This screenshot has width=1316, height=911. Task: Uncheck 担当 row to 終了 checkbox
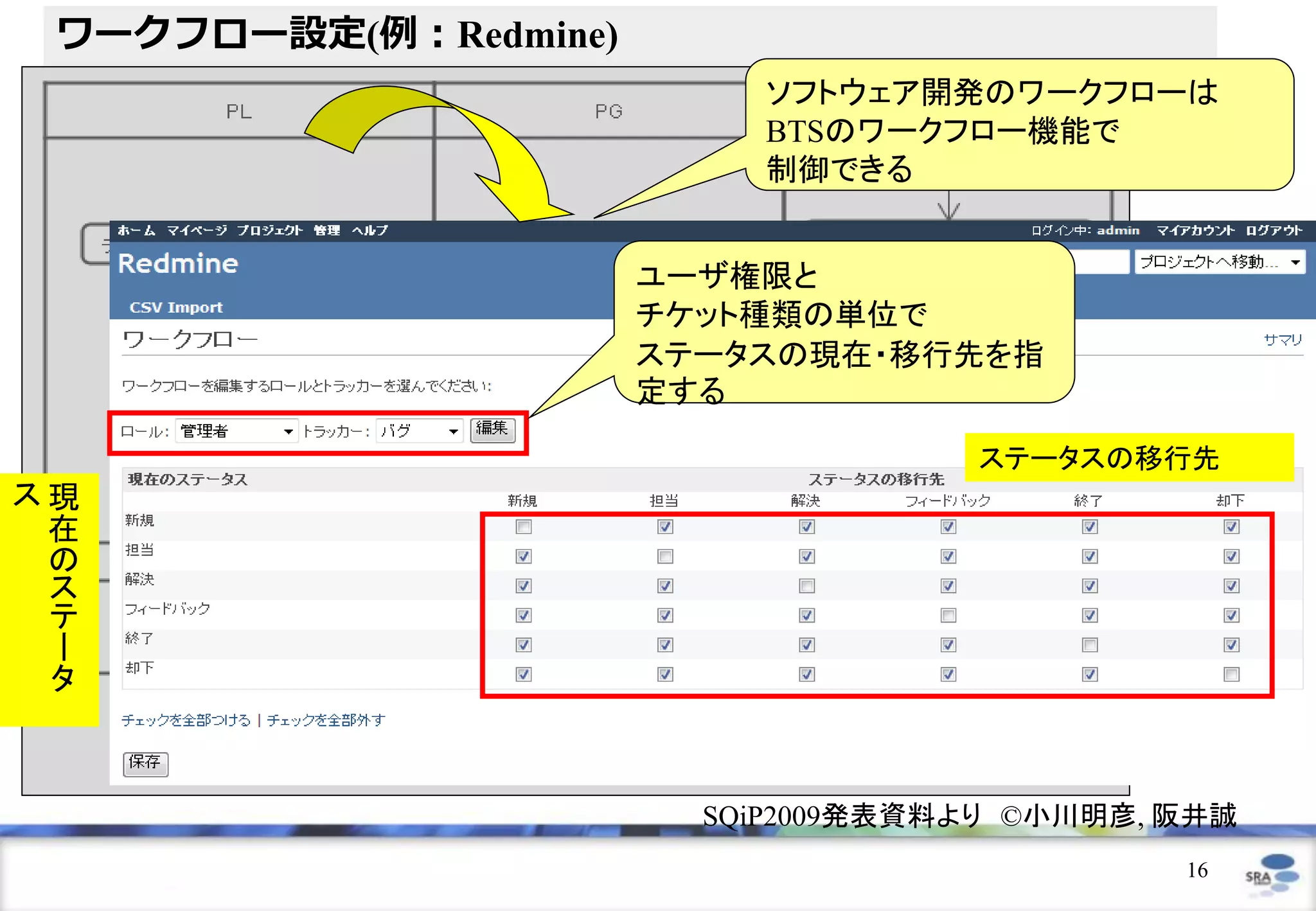pos(1090,556)
